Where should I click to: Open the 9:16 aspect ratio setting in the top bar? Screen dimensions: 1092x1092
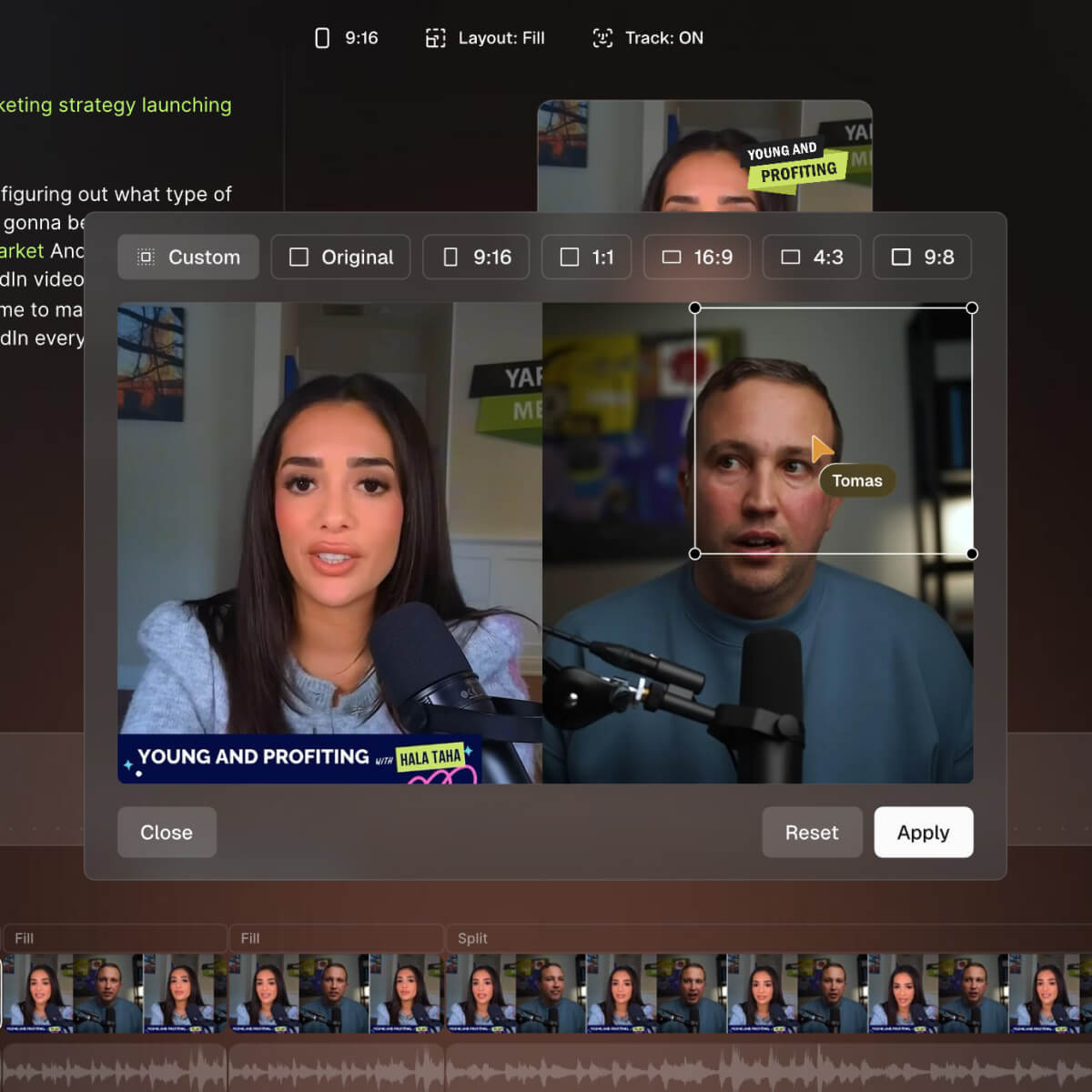click(x=346, y=38)
